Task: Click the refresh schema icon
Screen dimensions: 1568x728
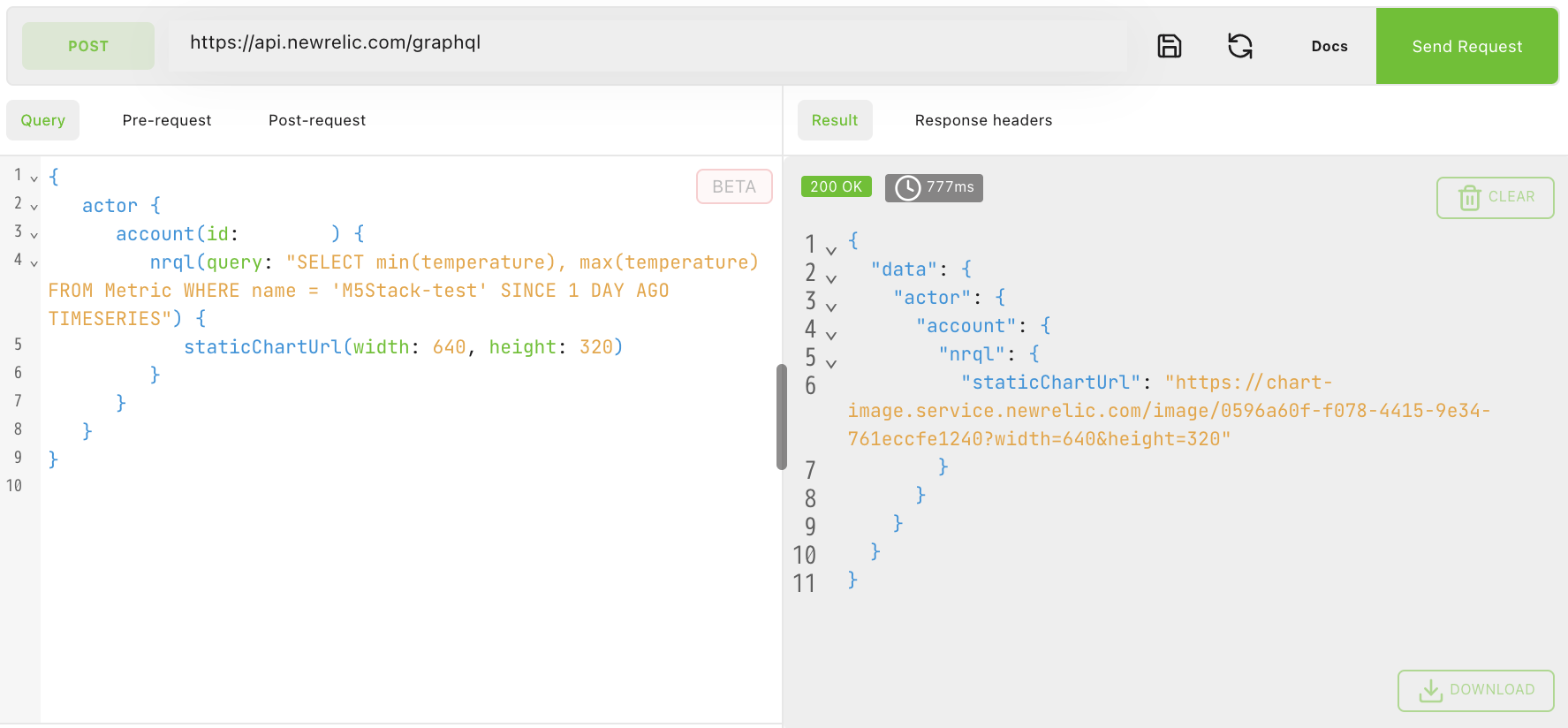Action: [1239, 46]
